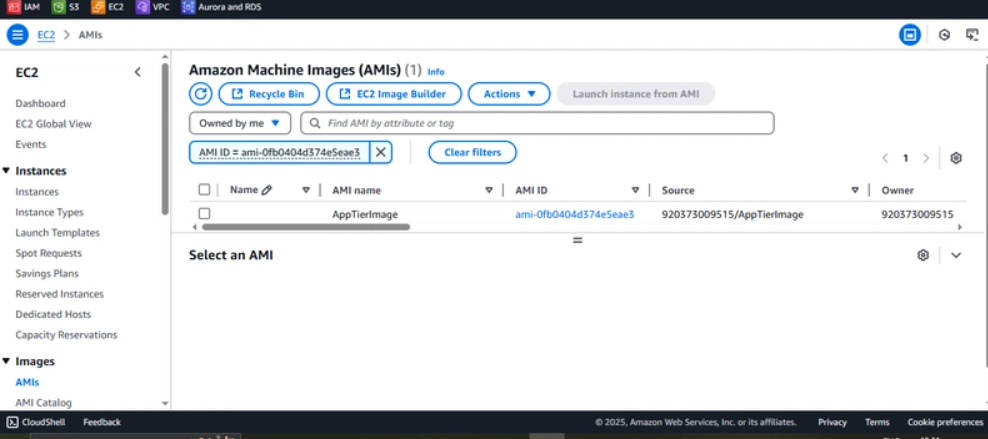Screen dimensions: 988x439
Task: Open Dashboard in sidebar
Action: coord(40,103)
